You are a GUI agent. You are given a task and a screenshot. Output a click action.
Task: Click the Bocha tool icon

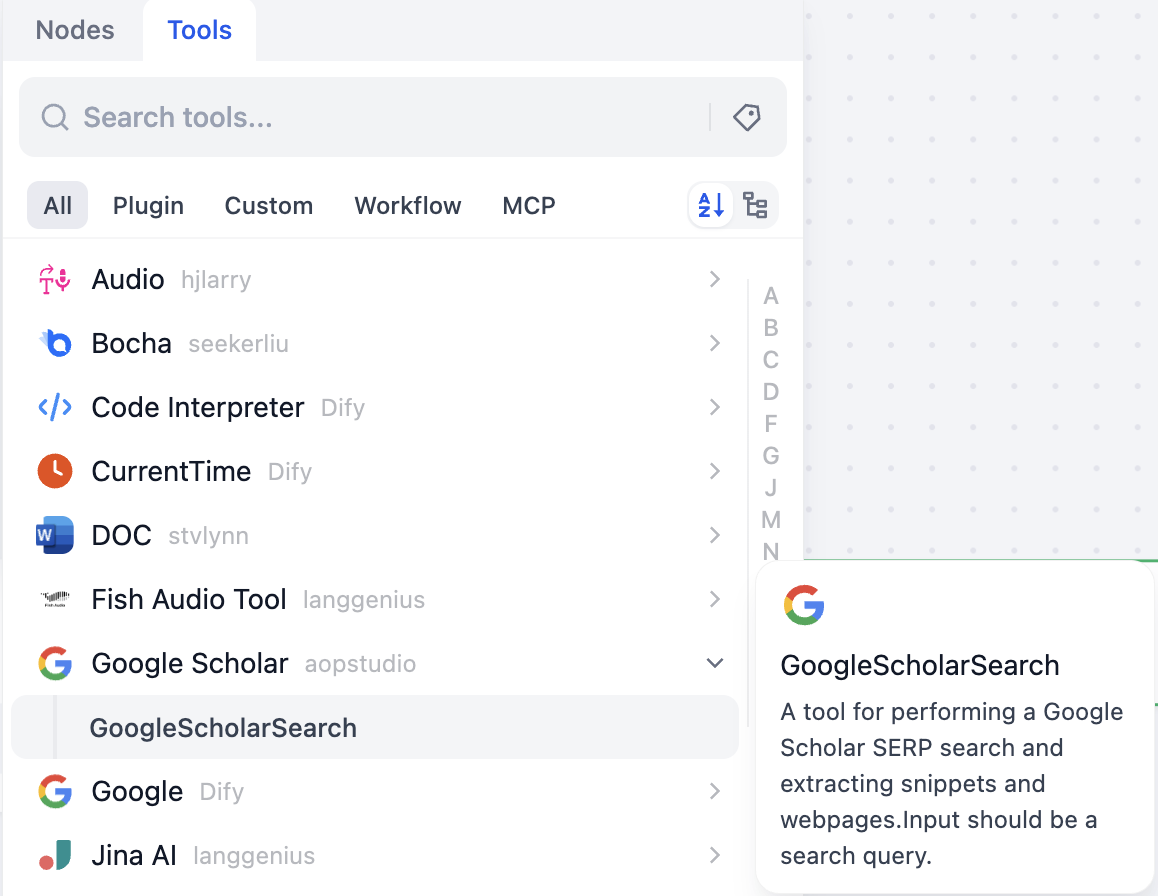click(55, 344)
